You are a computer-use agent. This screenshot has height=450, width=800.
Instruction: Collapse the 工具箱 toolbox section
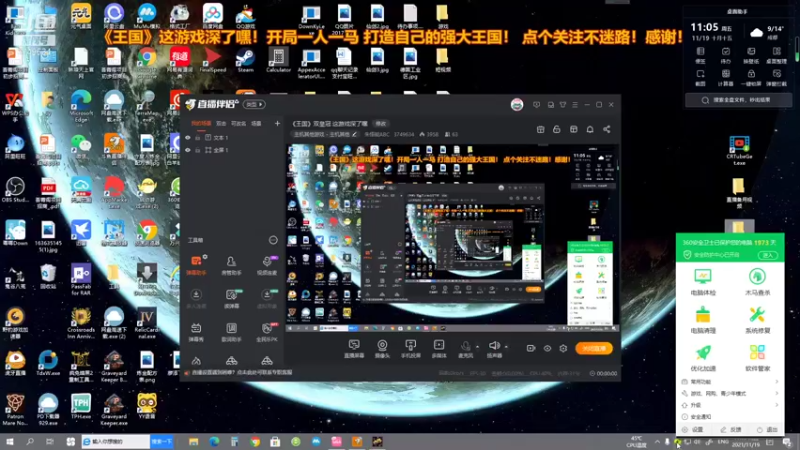273,240
